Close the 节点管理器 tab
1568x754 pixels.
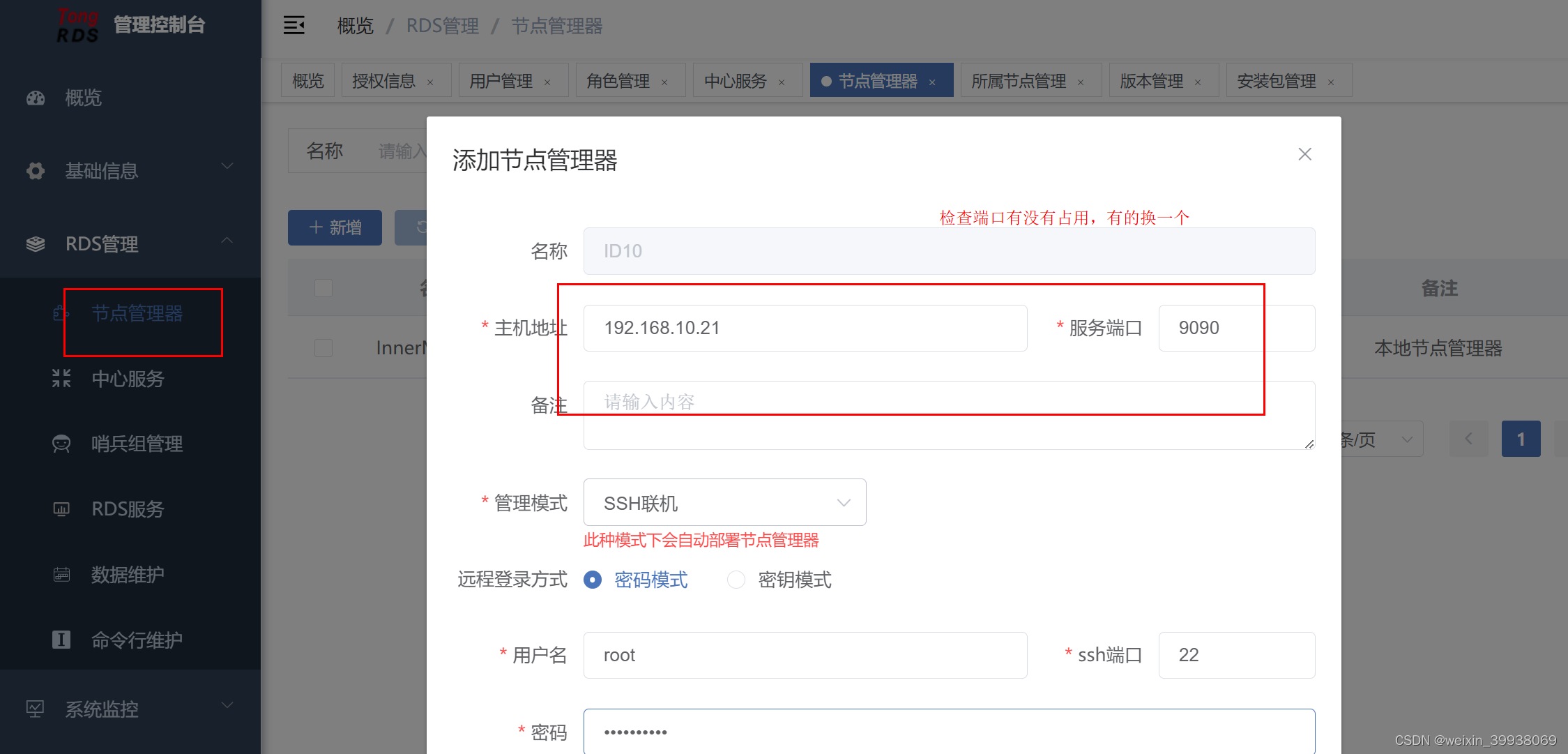tap(932, 82)
